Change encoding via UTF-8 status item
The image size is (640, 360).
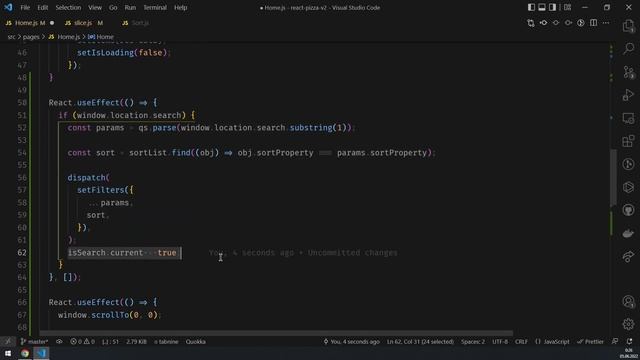(500, 342)
